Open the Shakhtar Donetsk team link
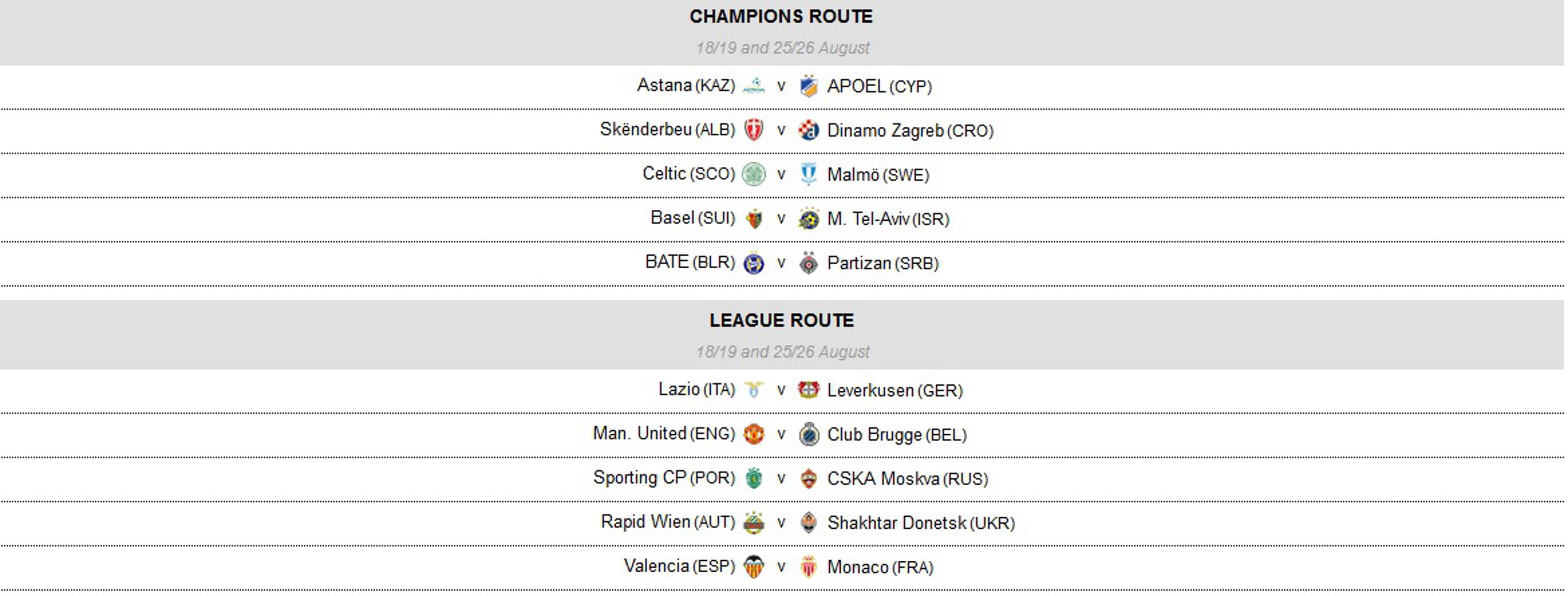1568x596 pixels. 897,523
